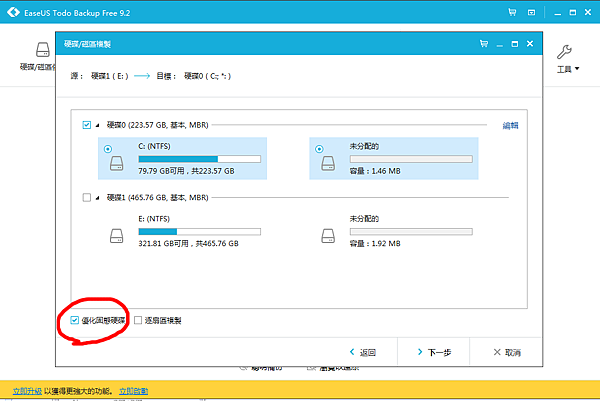600x401 pixels.
Task: Click the target Disk 0 (C:) text
Action: (207, 76)
